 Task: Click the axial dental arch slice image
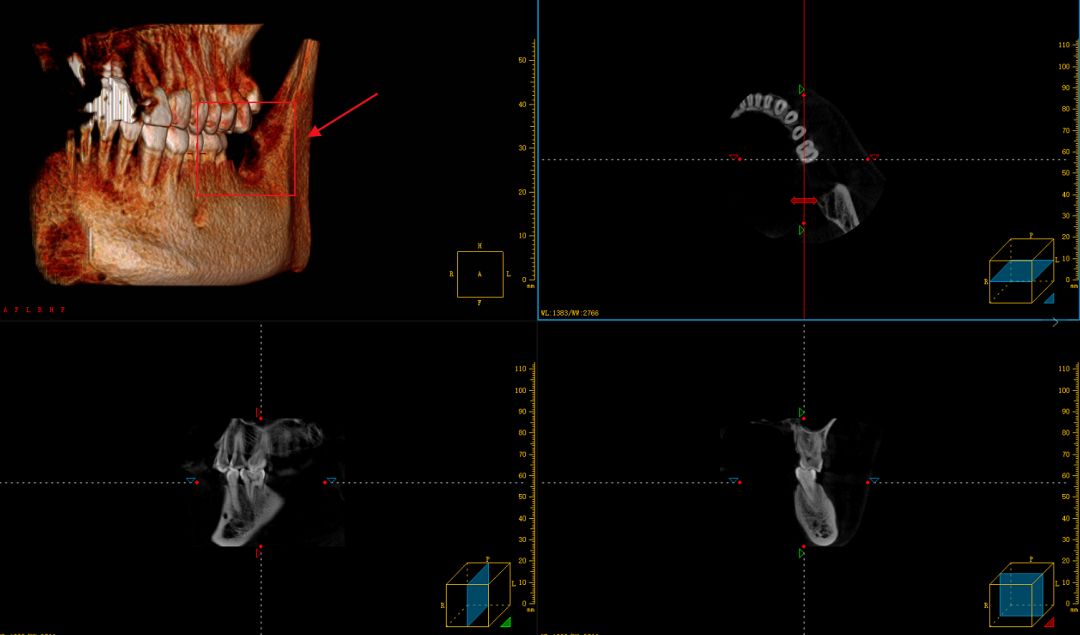[x=807, y=167]
